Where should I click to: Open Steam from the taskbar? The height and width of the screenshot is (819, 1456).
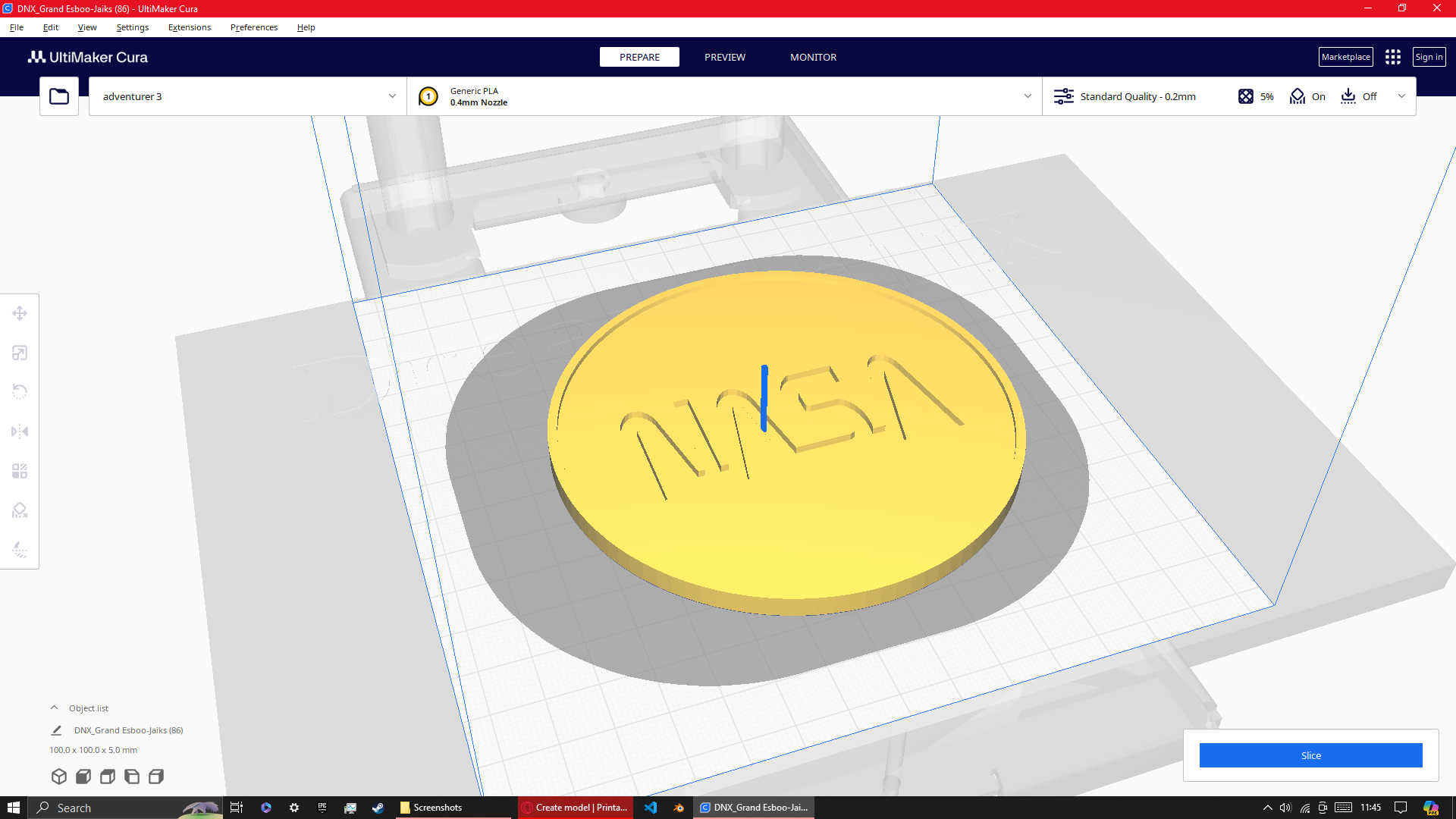pos(378,808)
